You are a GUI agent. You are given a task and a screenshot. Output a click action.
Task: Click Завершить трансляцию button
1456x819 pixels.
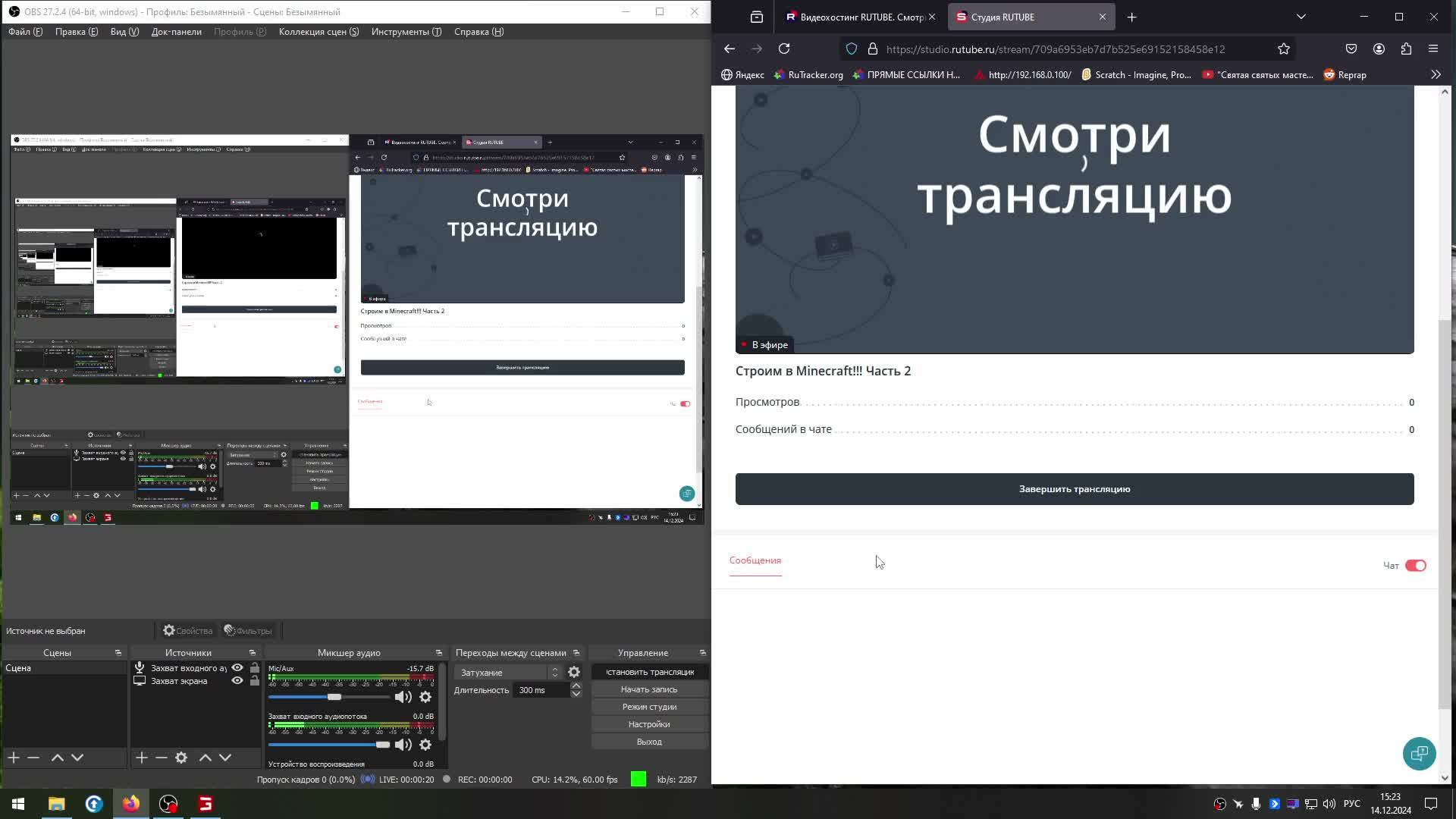click(1074, 489)
